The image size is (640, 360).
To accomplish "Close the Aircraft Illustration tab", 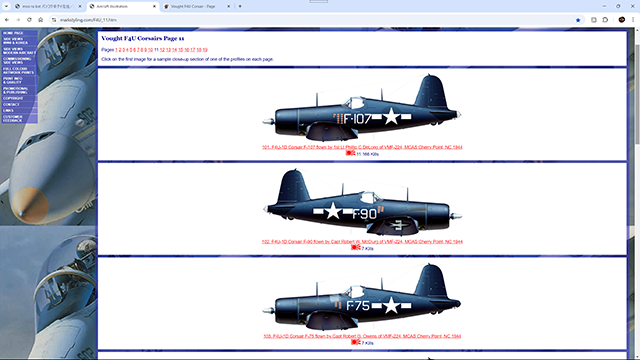I will click(154, 7).
